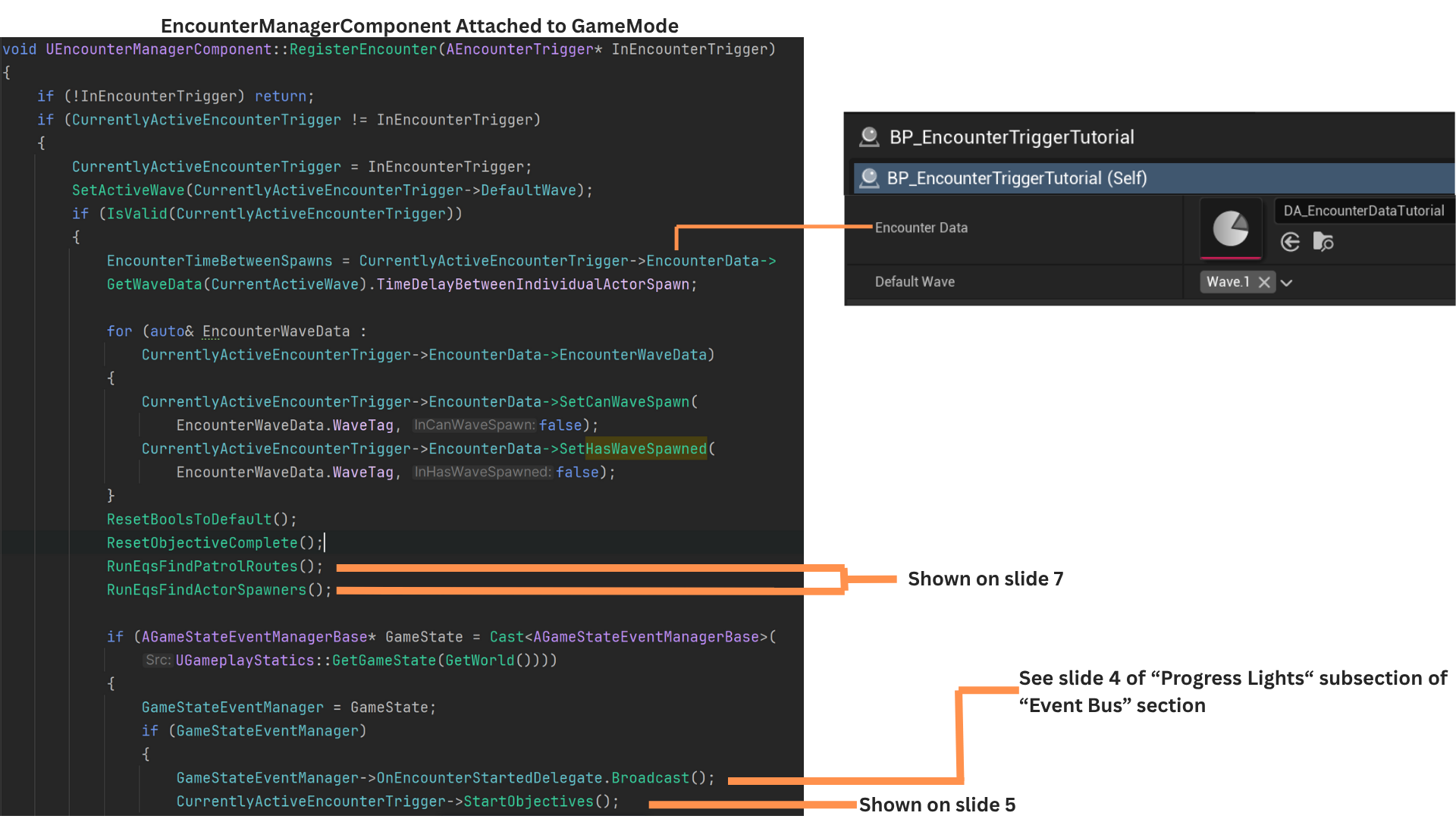
Task: Click the actor icon beside the BP_EncounterTriggerTutorial header
Action: pyautogui.click(x=869, y=137)
